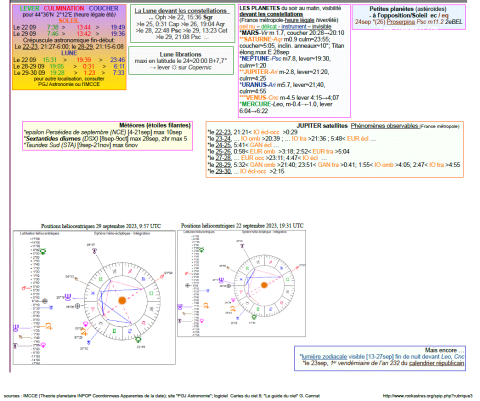Click the 'délicat' visibility legend
Screen dimensions: 480x401
[x=269, y=26]
